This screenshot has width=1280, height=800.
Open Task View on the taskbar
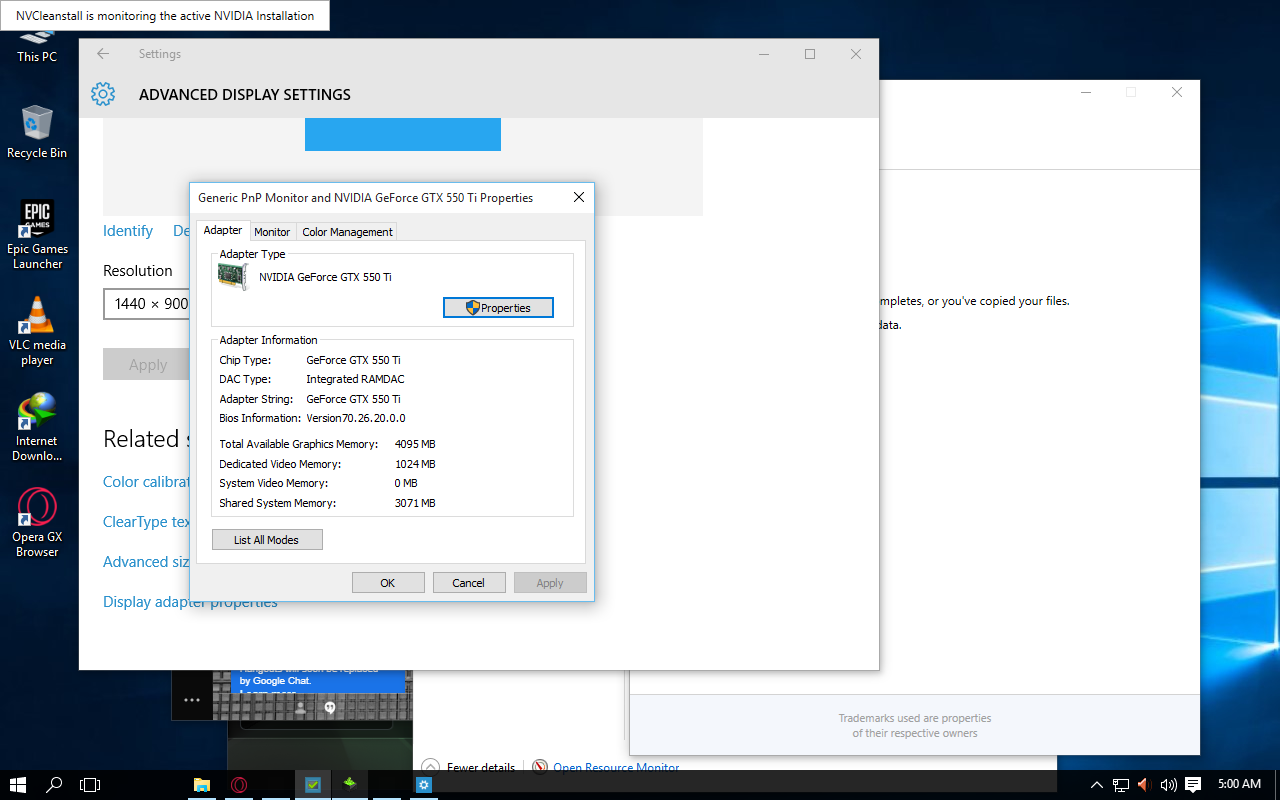(x=90, y=784)
